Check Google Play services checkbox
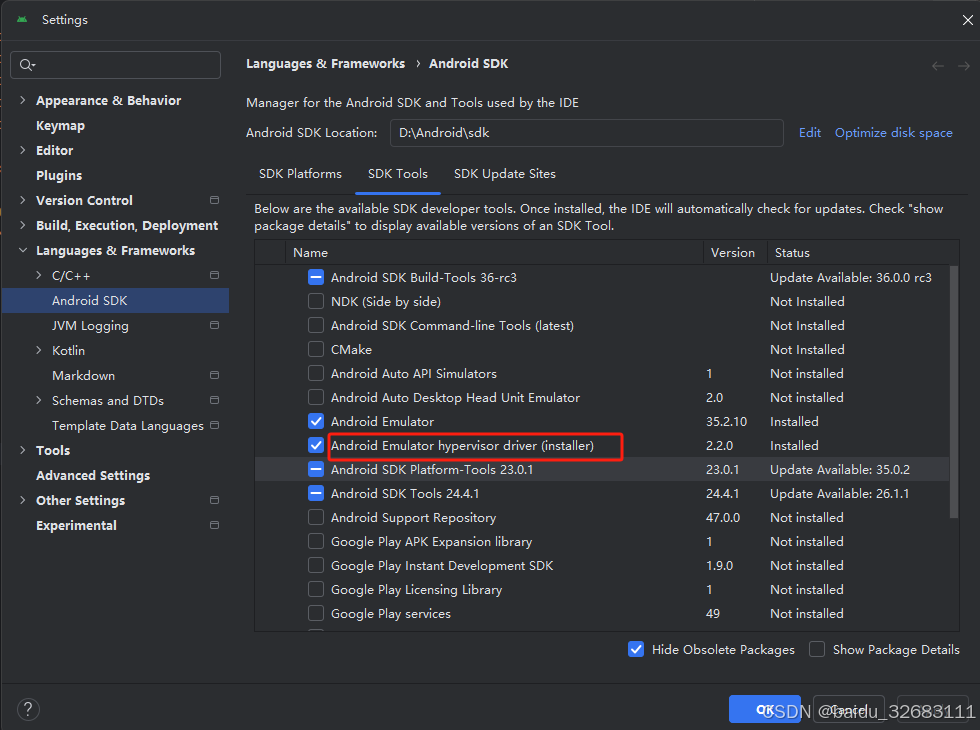The image size is (980, 730). [316, 614]
